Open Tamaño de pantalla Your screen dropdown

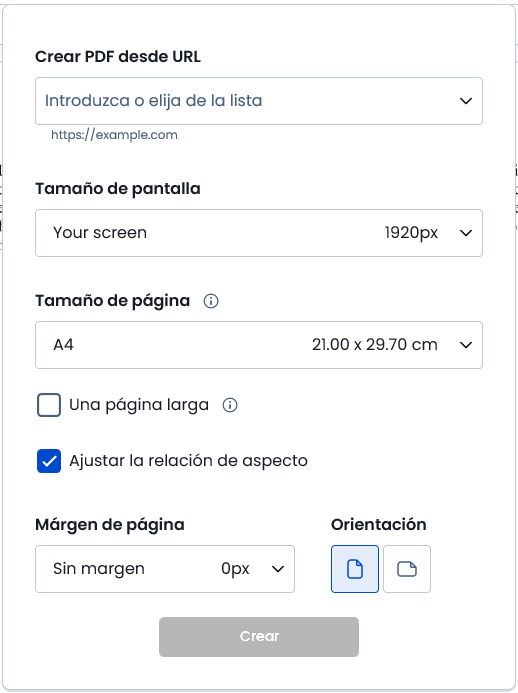coord(259,233)
